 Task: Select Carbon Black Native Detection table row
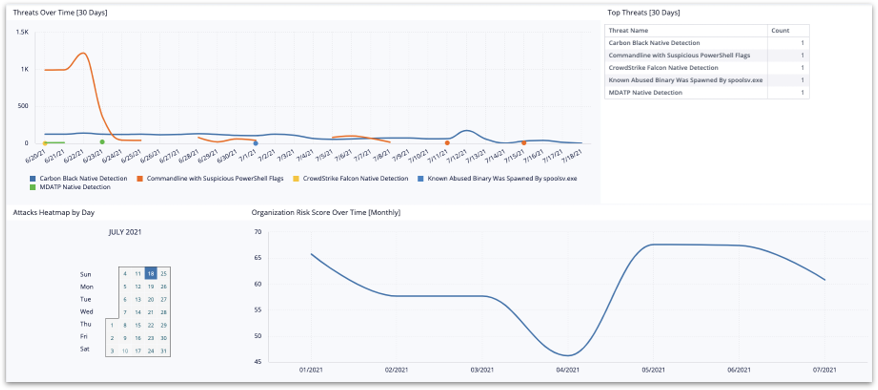point(707,43)
